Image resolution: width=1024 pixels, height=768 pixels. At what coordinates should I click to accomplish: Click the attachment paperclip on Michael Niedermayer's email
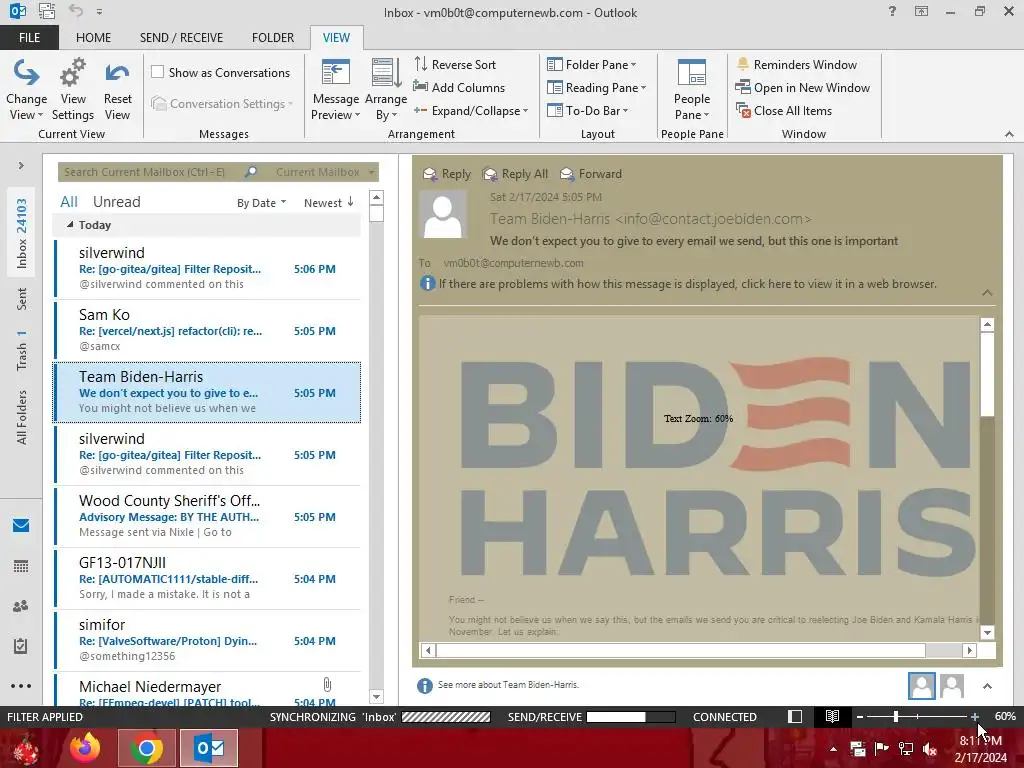click(327, 684)
